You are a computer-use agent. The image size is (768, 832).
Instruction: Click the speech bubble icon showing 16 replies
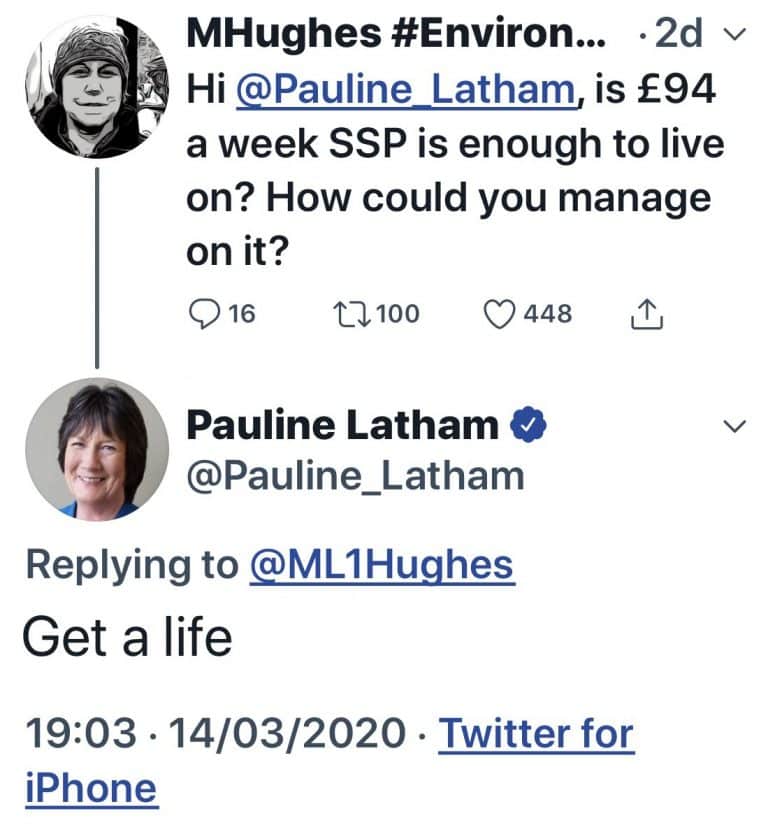tap(204, 313)
